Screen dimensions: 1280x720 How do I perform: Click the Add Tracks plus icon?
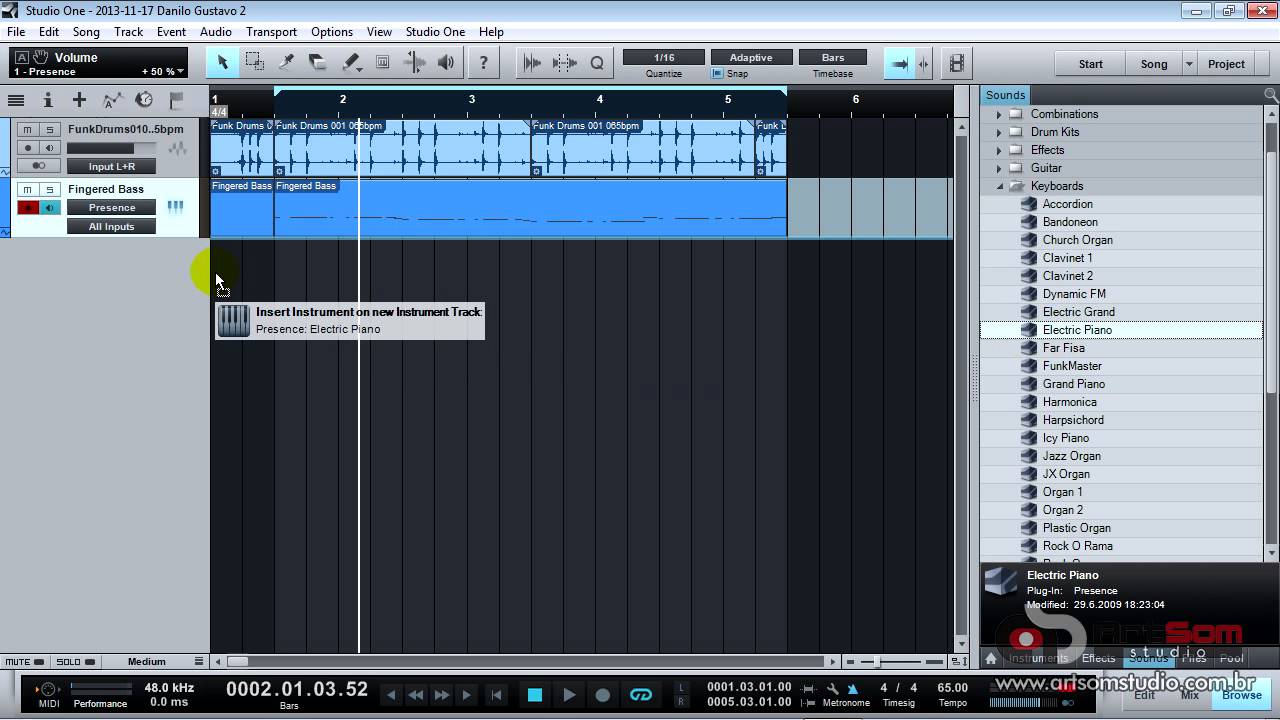(x=79, y=100)
